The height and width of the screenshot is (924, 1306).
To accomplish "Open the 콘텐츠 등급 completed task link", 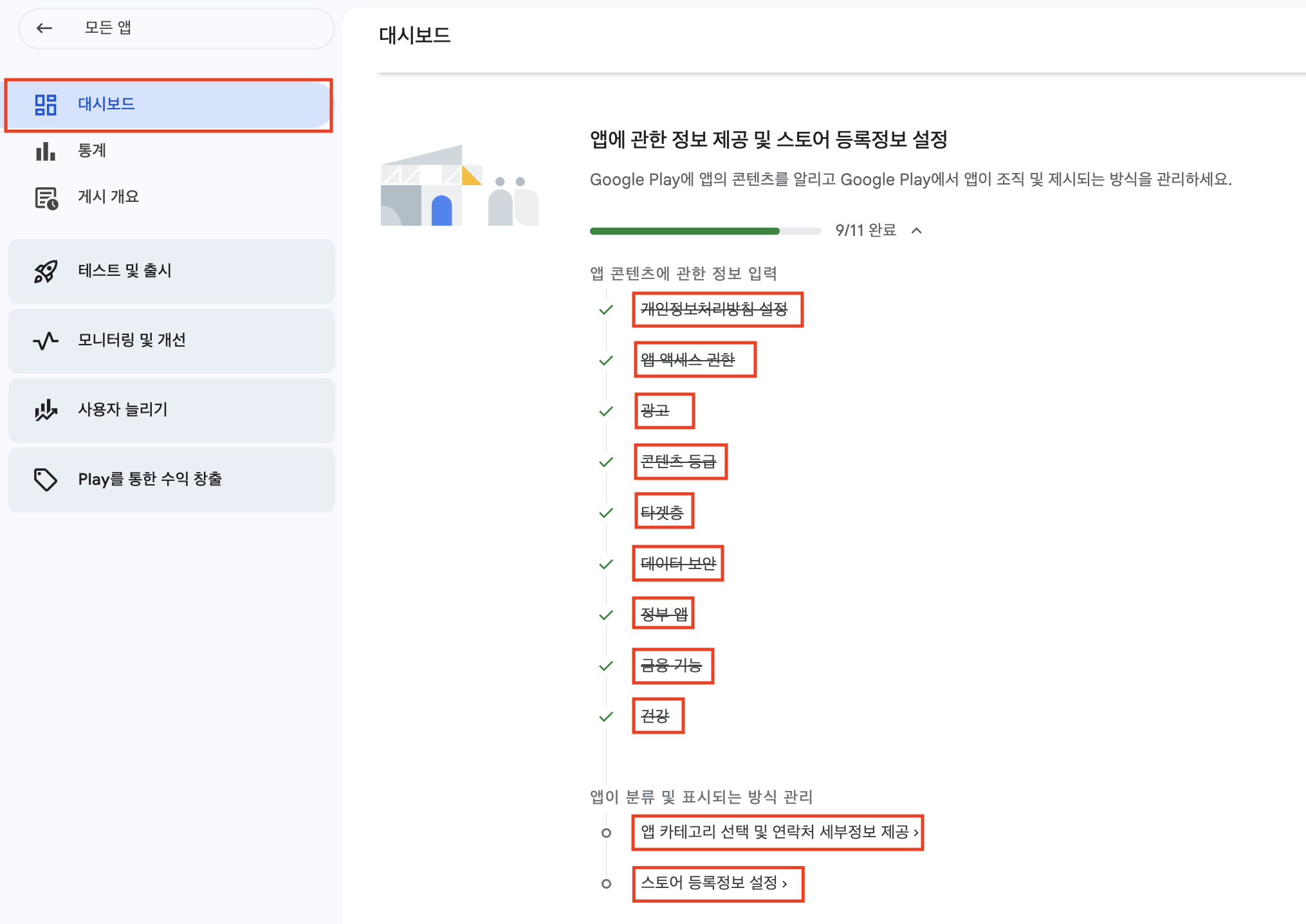I will tap(681, 461).
